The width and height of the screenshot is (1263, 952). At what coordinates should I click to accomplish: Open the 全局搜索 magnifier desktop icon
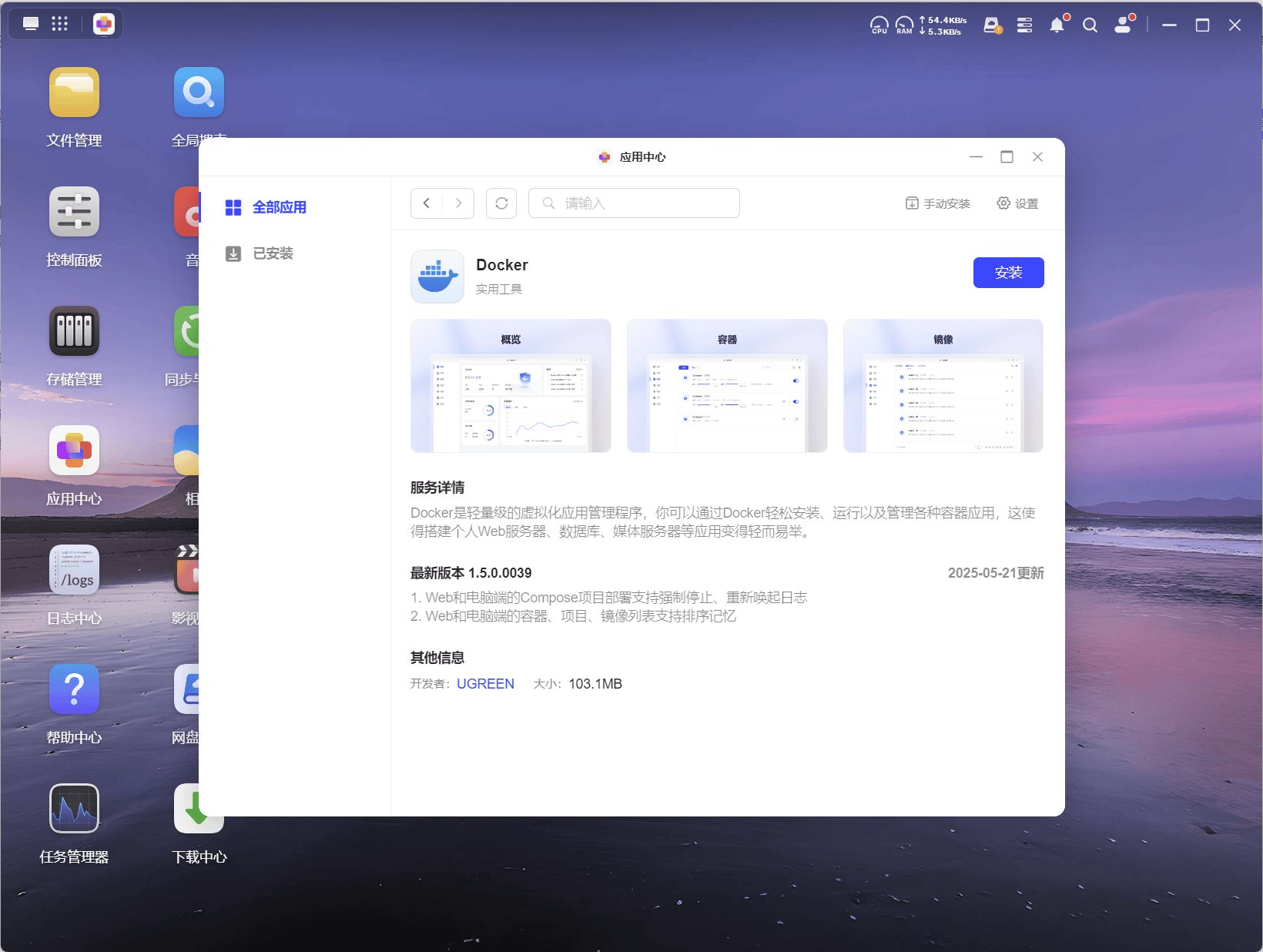tap(199, 92)
